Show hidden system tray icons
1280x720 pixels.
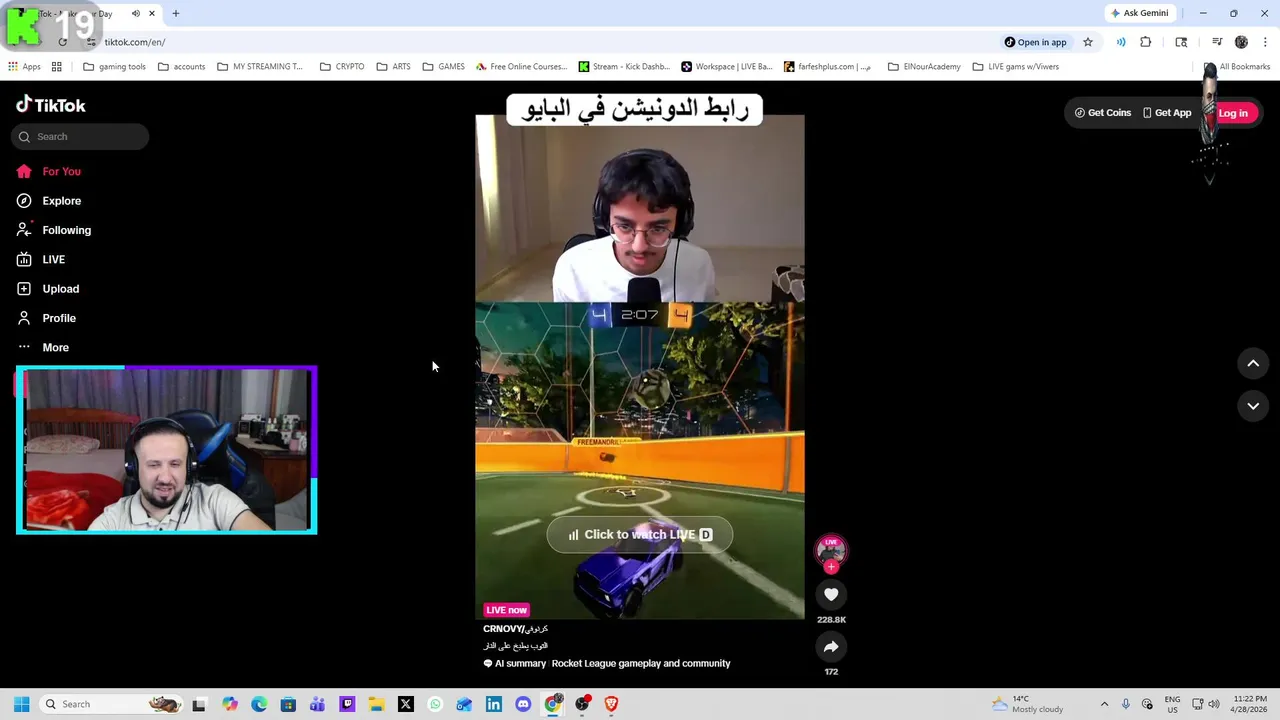(1104, 704)
